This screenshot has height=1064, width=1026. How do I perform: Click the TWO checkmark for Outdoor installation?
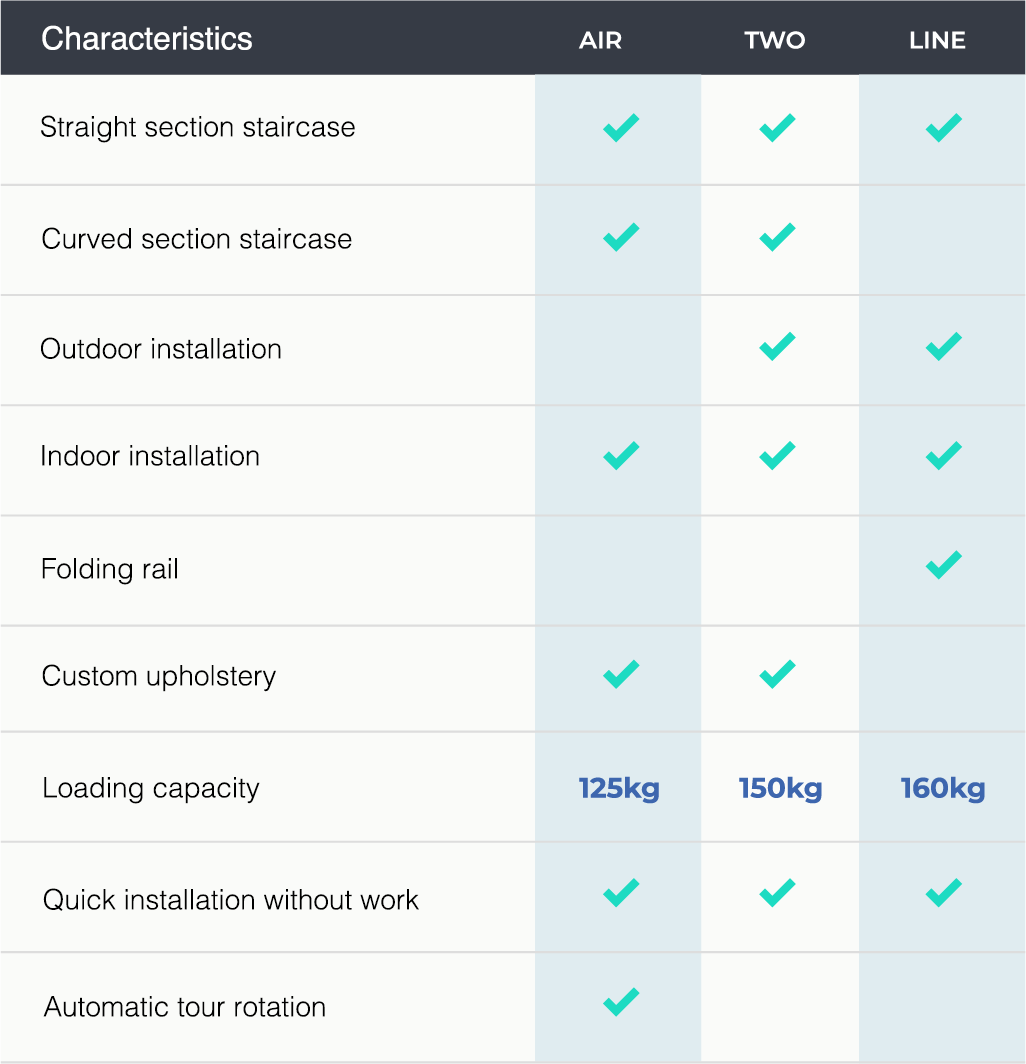777,347
